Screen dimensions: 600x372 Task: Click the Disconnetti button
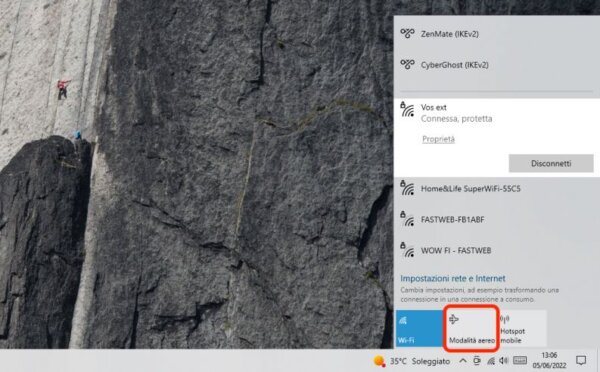[551, 163]
